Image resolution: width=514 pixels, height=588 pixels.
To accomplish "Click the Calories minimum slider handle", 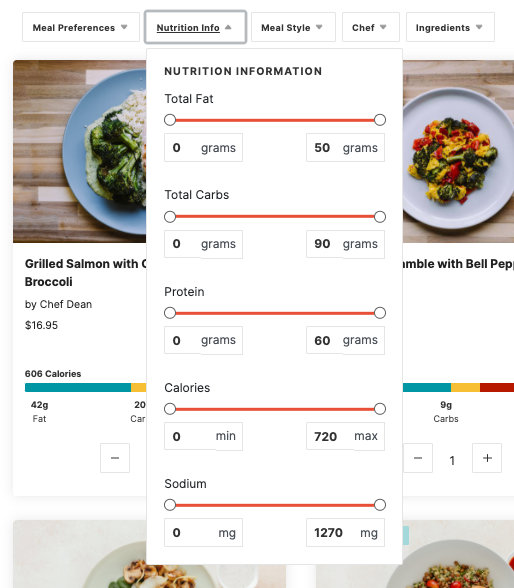I will pos(170,409).
